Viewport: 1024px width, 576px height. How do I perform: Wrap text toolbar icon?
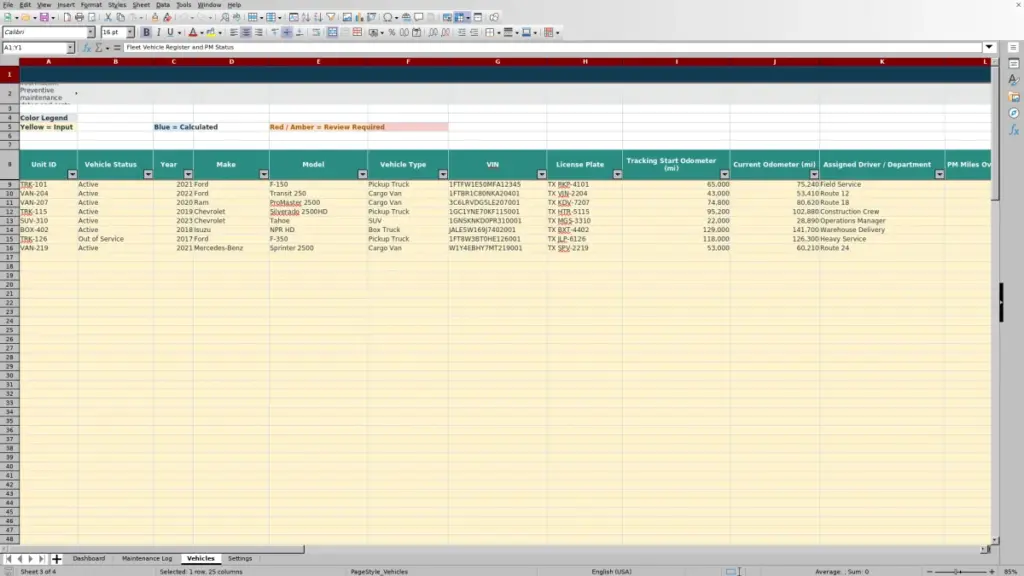click(316, 32)
